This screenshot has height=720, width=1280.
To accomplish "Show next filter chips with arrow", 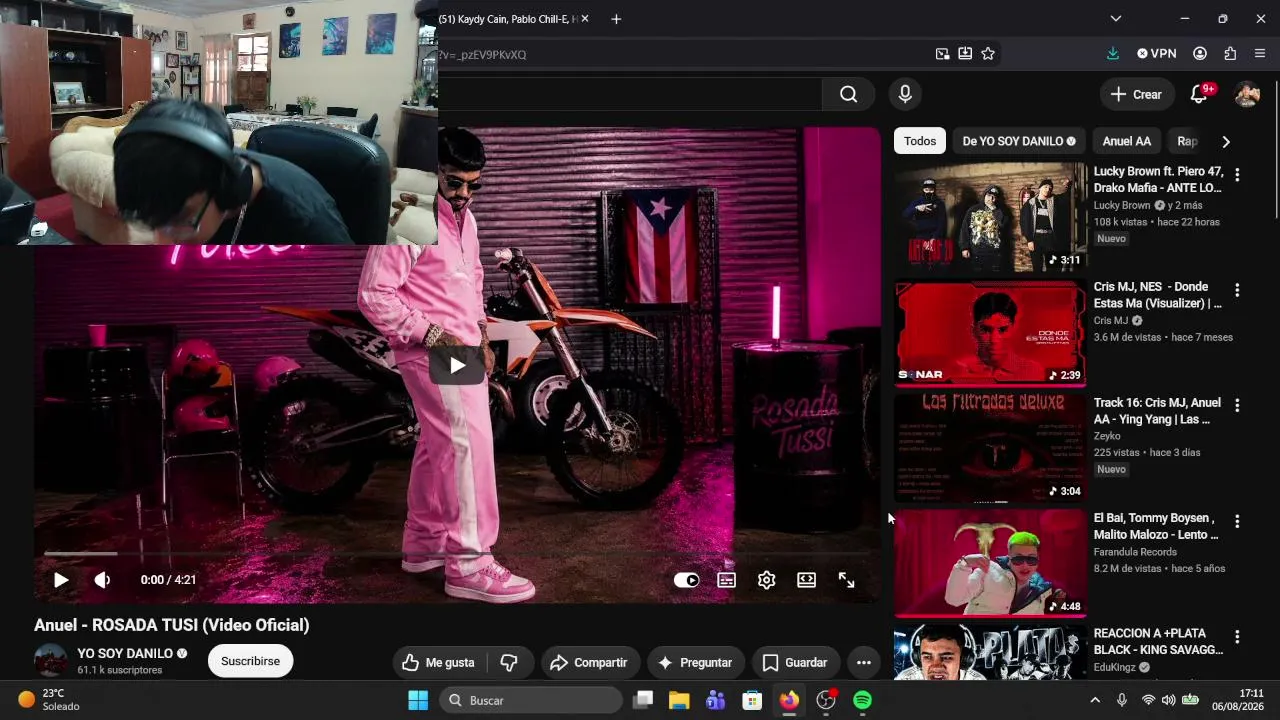I will tap(1226, 141).
